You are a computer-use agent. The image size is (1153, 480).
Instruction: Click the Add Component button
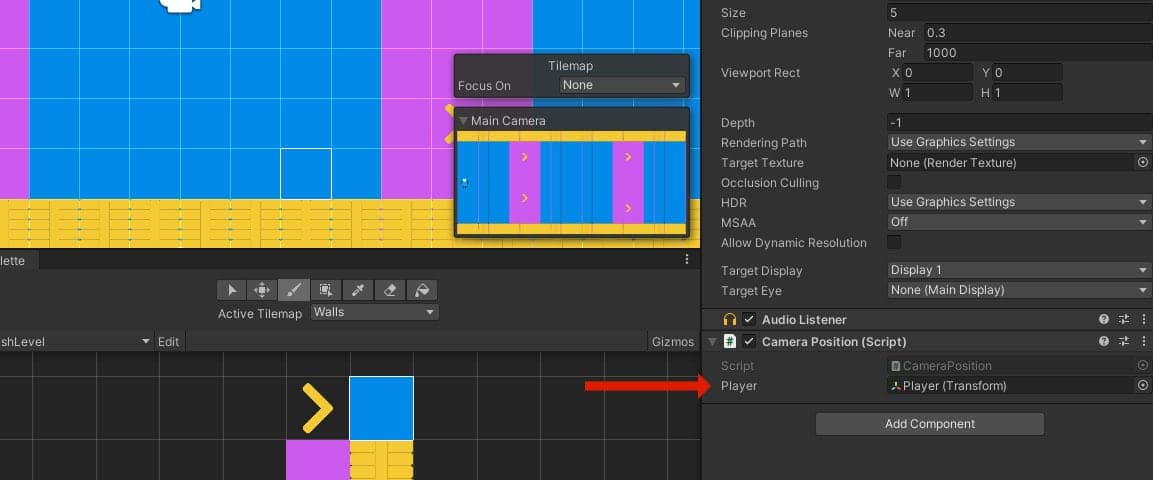pyautogui.click(x=929, y=424)
